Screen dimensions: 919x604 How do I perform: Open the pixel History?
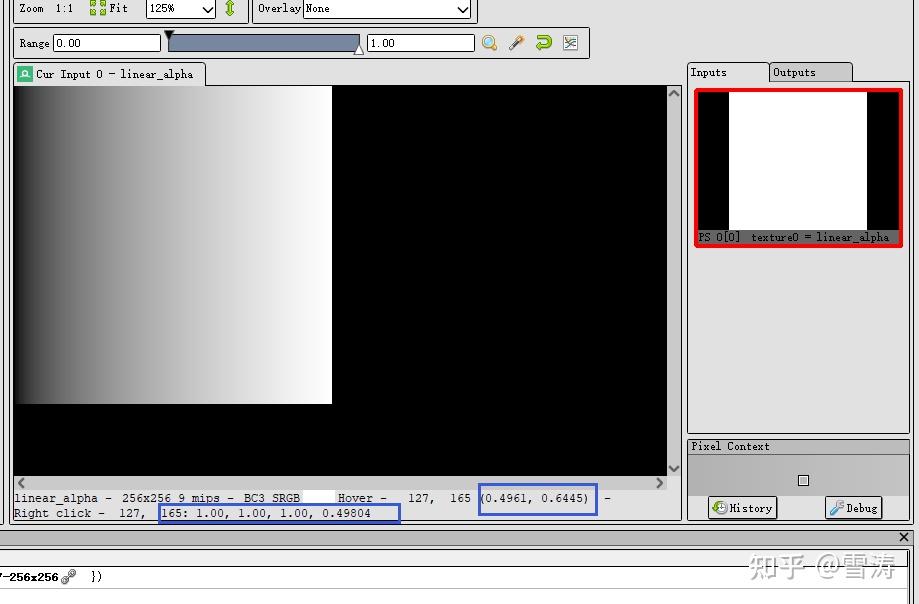pos(741,508)
